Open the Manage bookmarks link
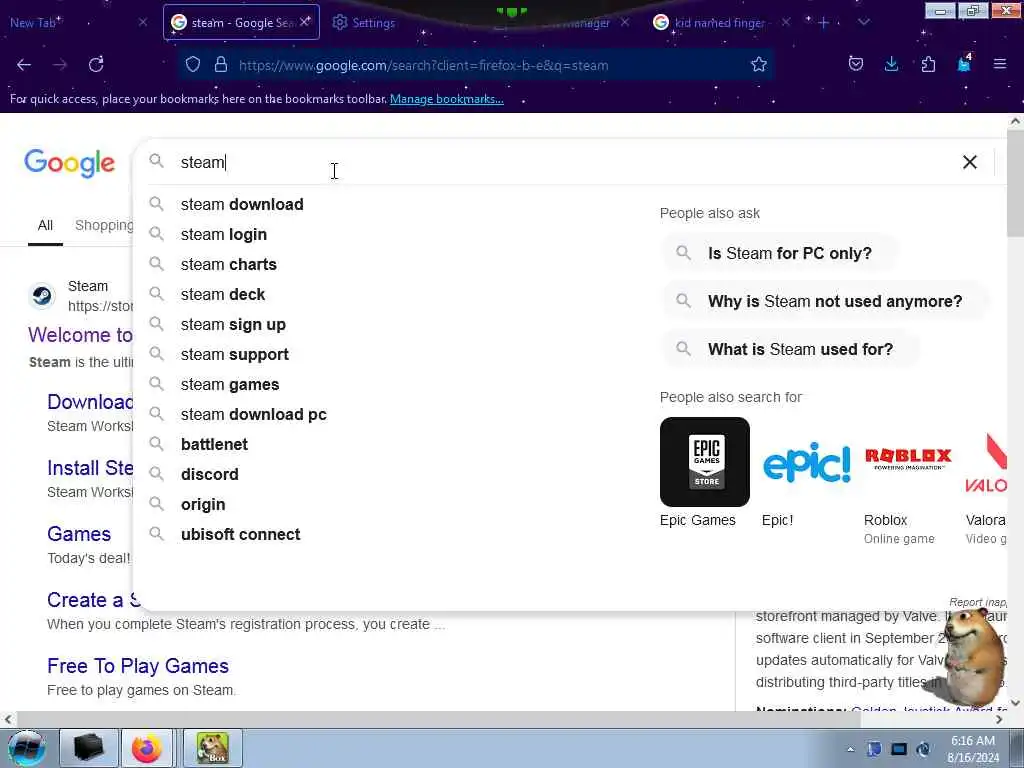Screen dimensions: 1024x768 (447, 99)
